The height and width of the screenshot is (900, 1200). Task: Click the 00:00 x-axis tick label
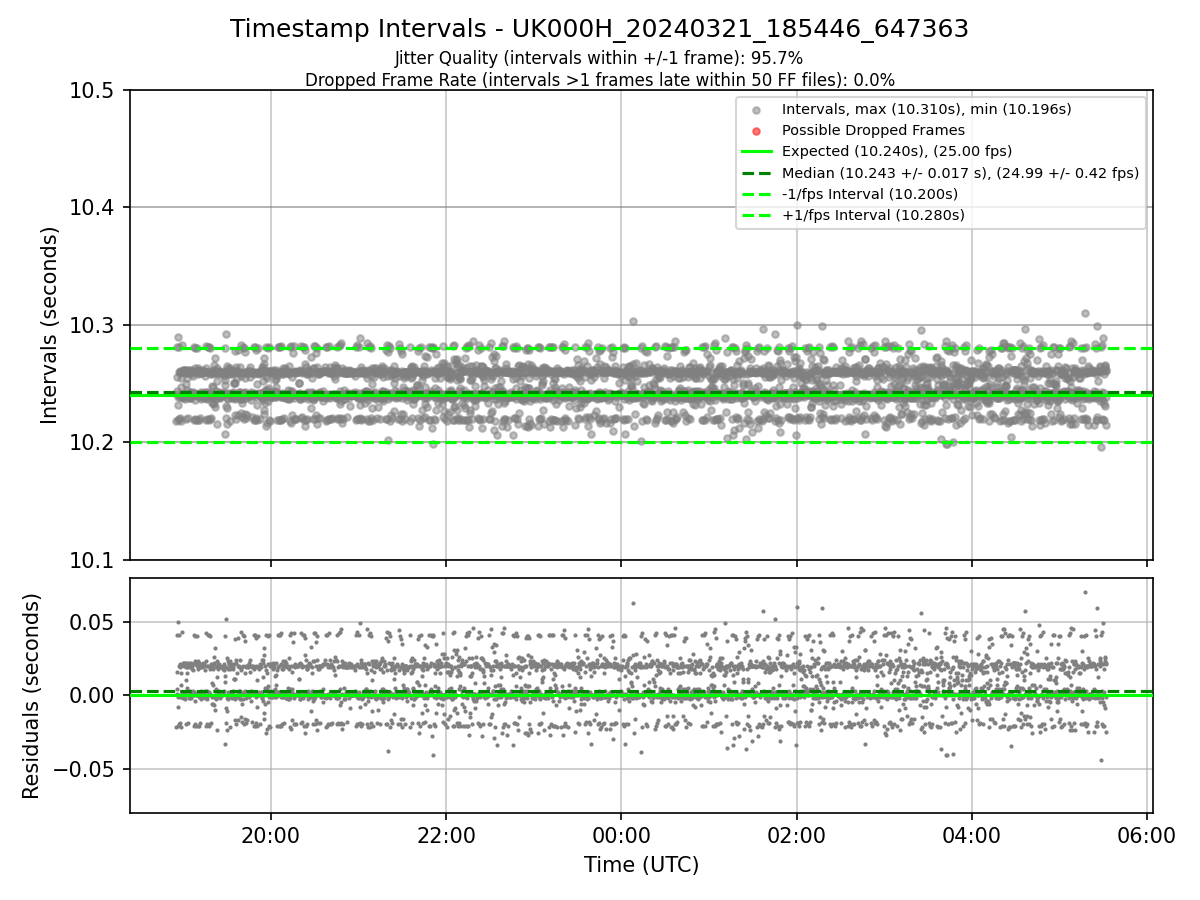click(x=621, y=834)
